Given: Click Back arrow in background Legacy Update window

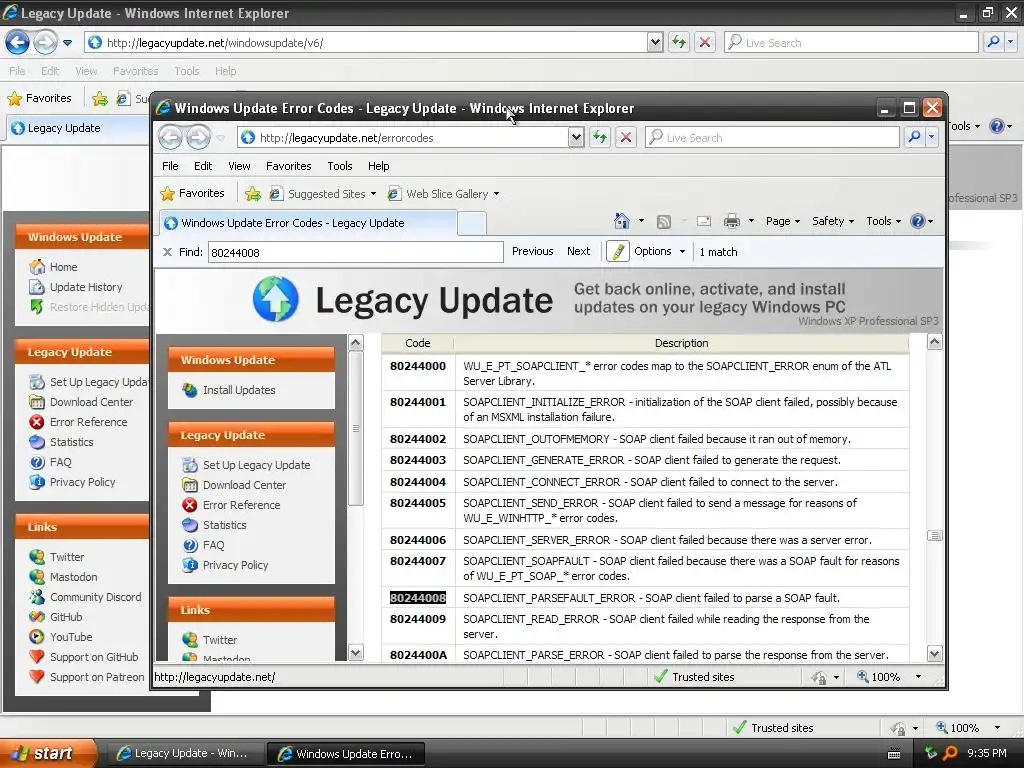Looking at the screenshot, I should click(x=18, y=42).
